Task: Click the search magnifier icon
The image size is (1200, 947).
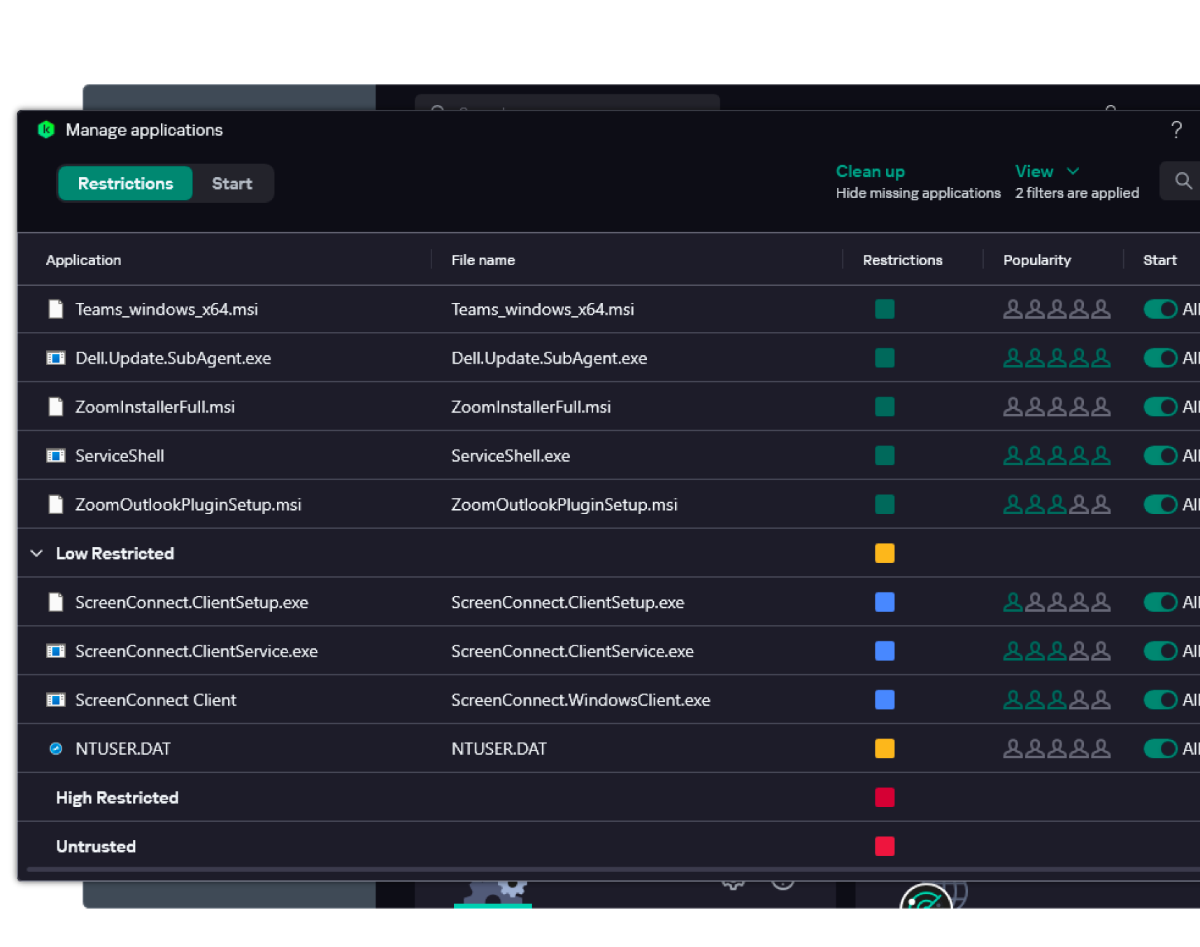Action: pyautogui.click(x=1183, y=181)
